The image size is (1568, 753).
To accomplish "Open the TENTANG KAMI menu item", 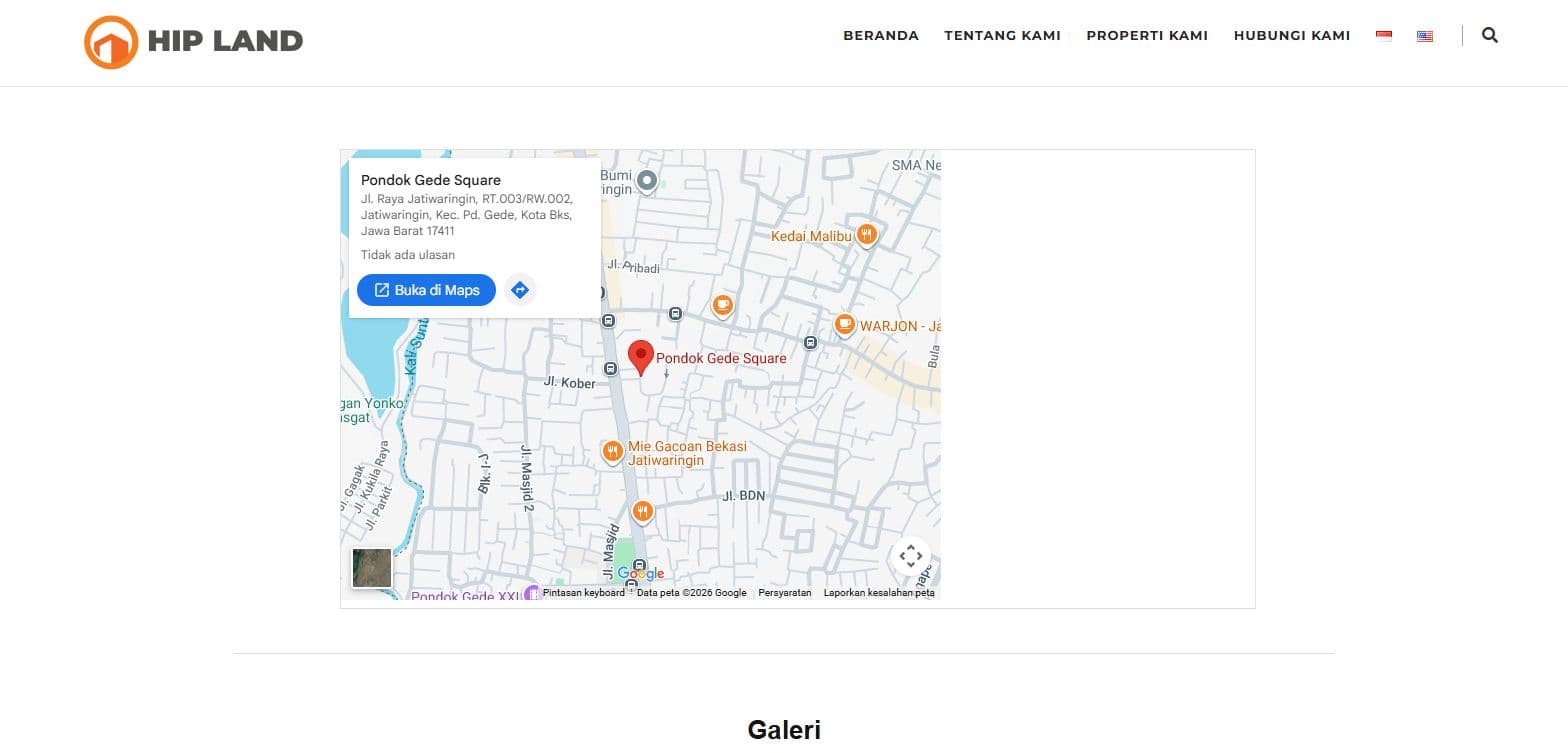I will (1003, 36).
